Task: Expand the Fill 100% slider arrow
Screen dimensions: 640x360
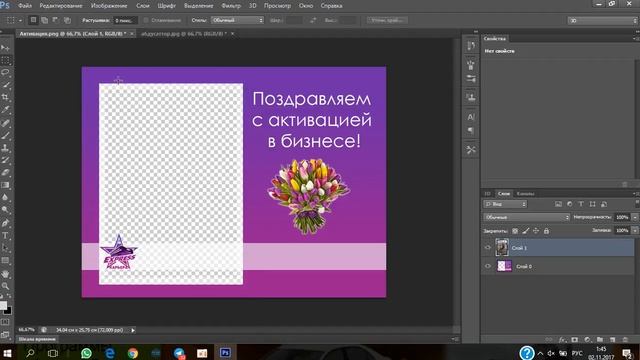Action: coord(635,231)
